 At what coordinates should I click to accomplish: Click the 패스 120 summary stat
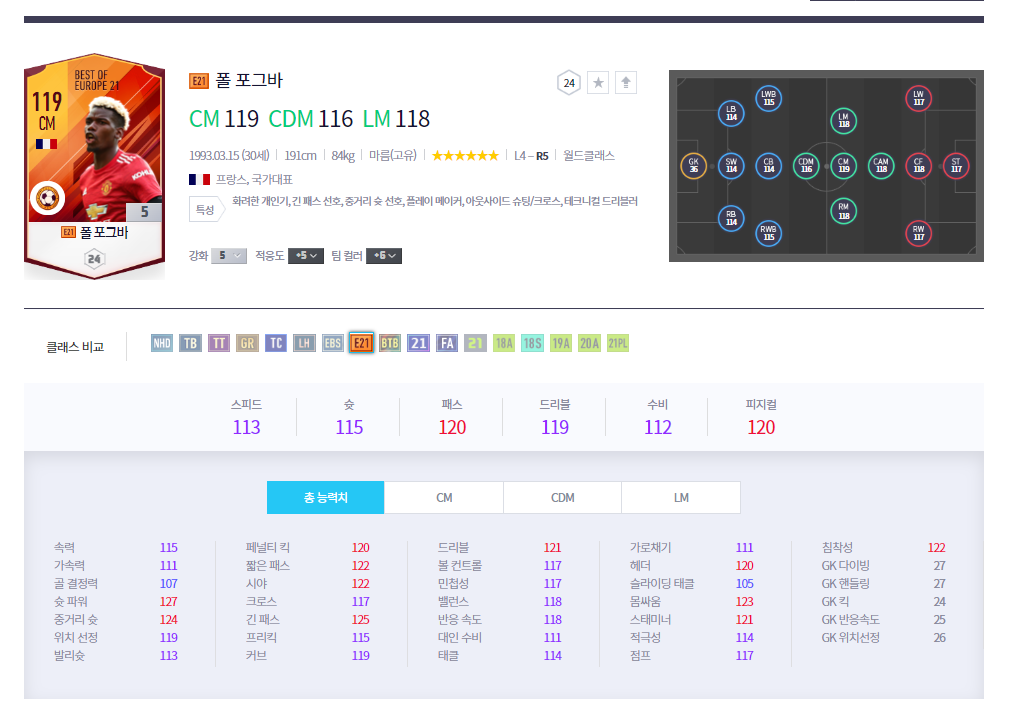(x=452, y=417)
